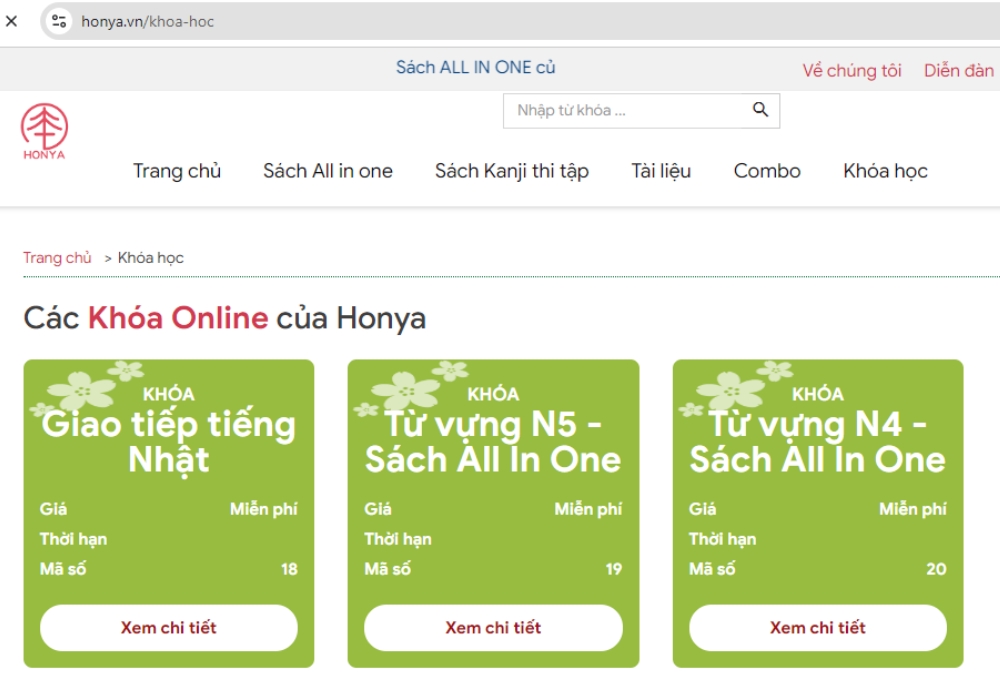The width and height of the screenshot is (1000, 700).
Task: Click Miễn phí price on N5 card
Action: pyautogui.click(x=588, y=509)
